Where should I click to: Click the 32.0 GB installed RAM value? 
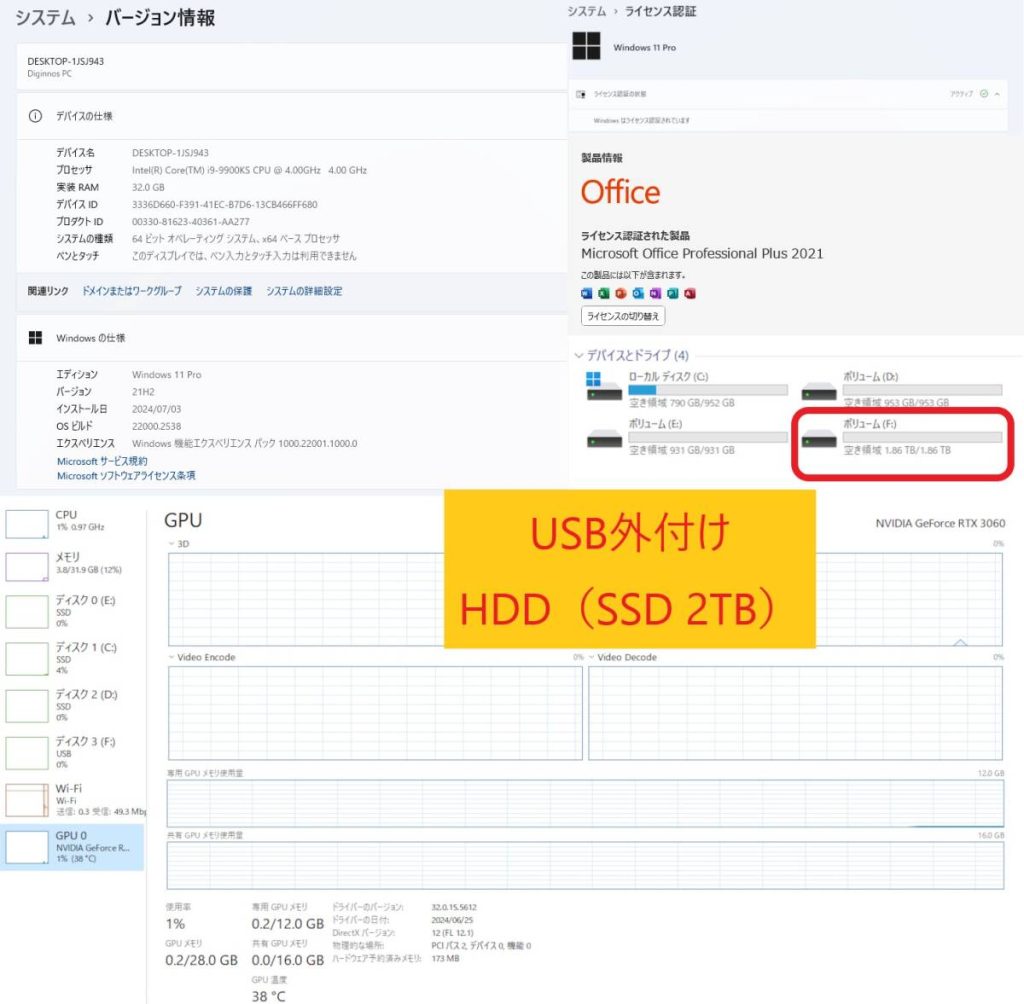(148, 187)
